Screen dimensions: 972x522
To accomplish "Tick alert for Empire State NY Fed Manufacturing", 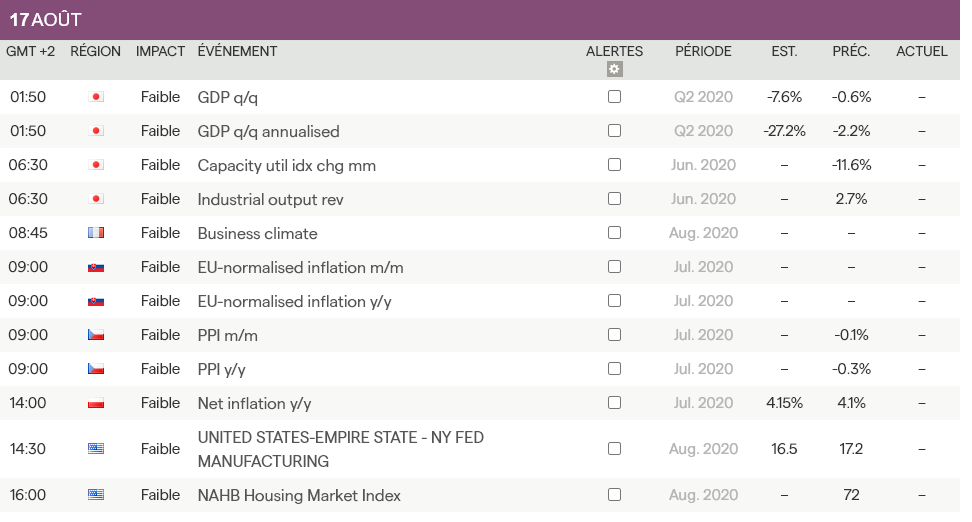I will (614, 449).
